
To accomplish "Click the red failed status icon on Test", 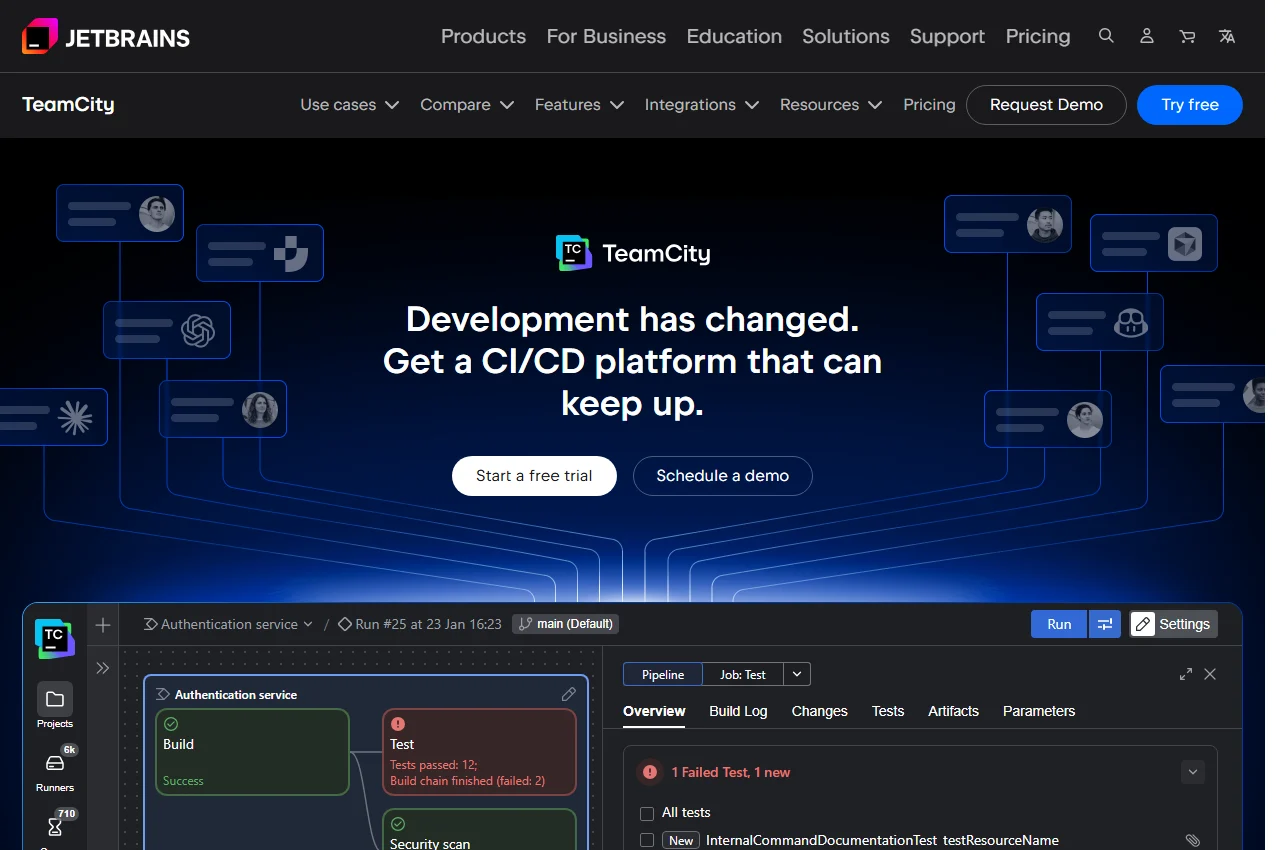I will 398,724.
